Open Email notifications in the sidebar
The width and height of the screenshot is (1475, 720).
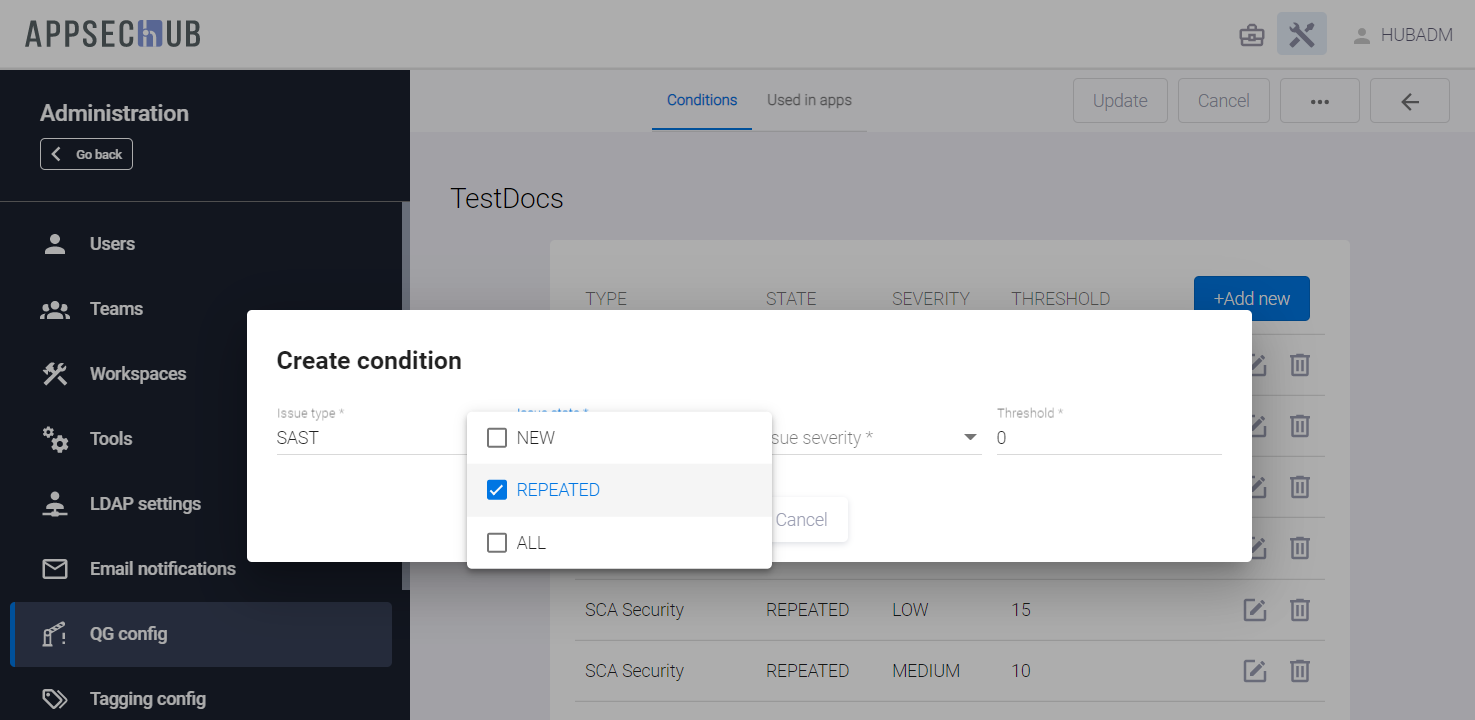162,569
